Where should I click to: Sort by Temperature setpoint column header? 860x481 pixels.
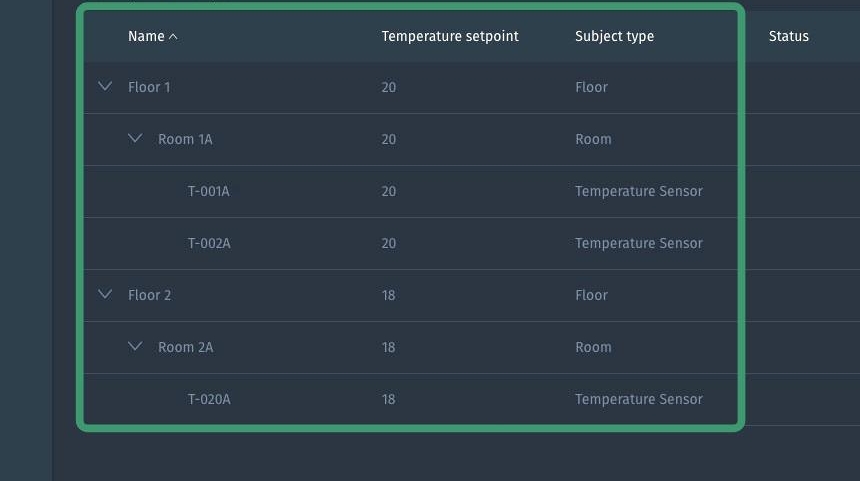(x=450, y=37)
